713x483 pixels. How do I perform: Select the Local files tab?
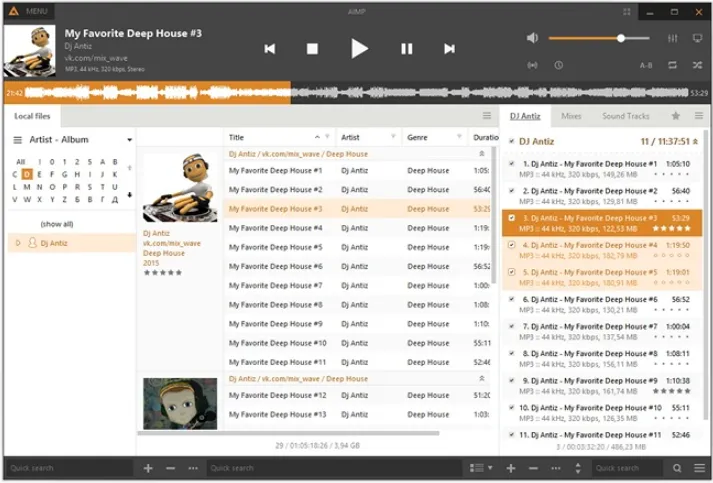tap(32, 116)
